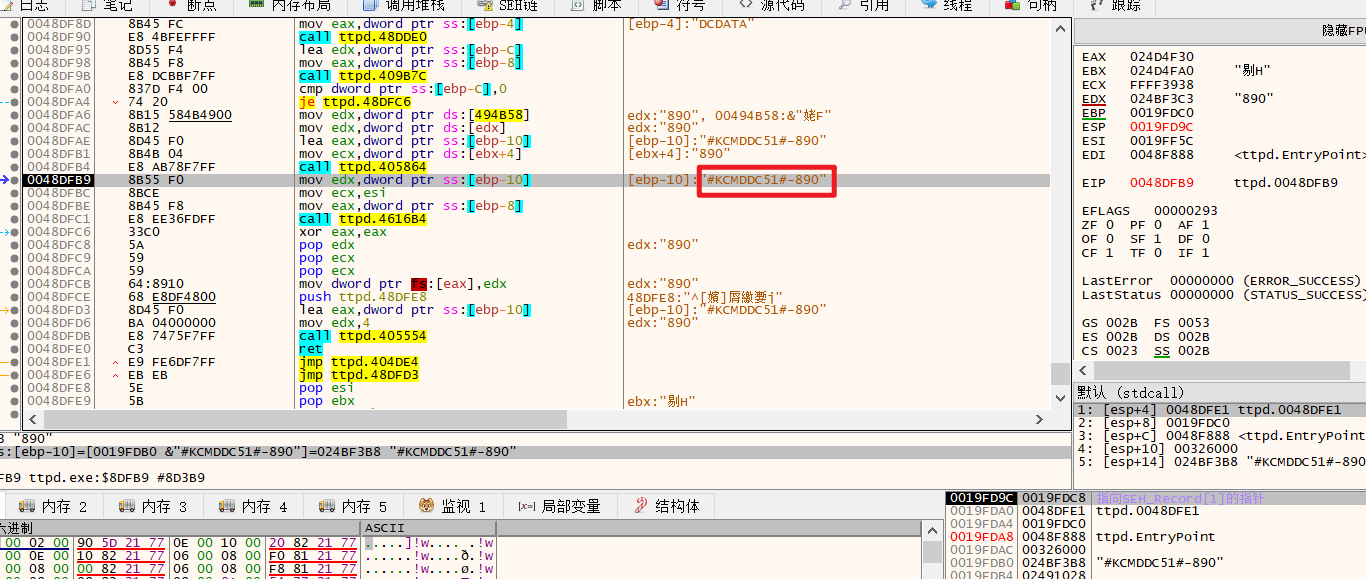Switch to the 内存 3 dump tab
The width and height of the screenshot is (1366, 579).
[153, 506]
